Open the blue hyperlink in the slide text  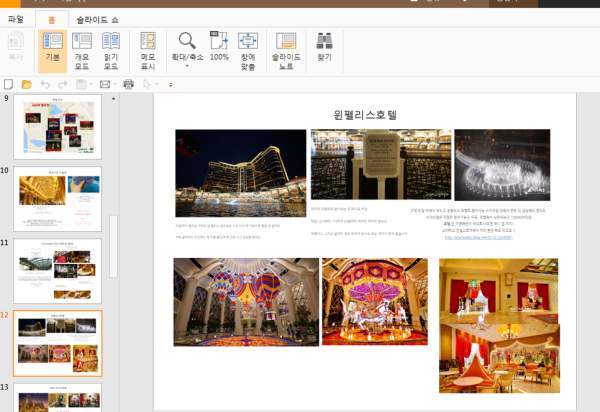tap(478, 238)
